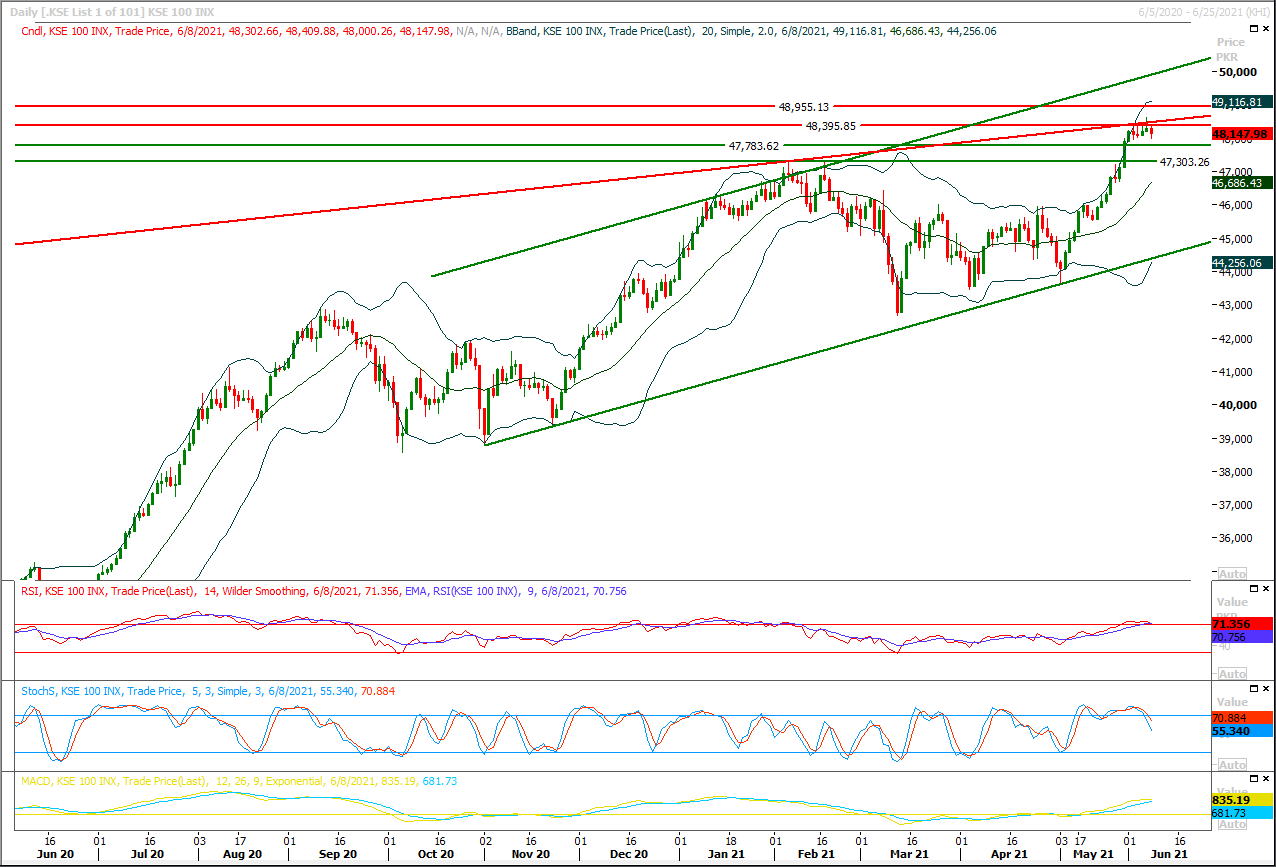Click the Auto scale button of the price axis
Viewport: 1276px width, 867px height.
tap(1234, 575)
